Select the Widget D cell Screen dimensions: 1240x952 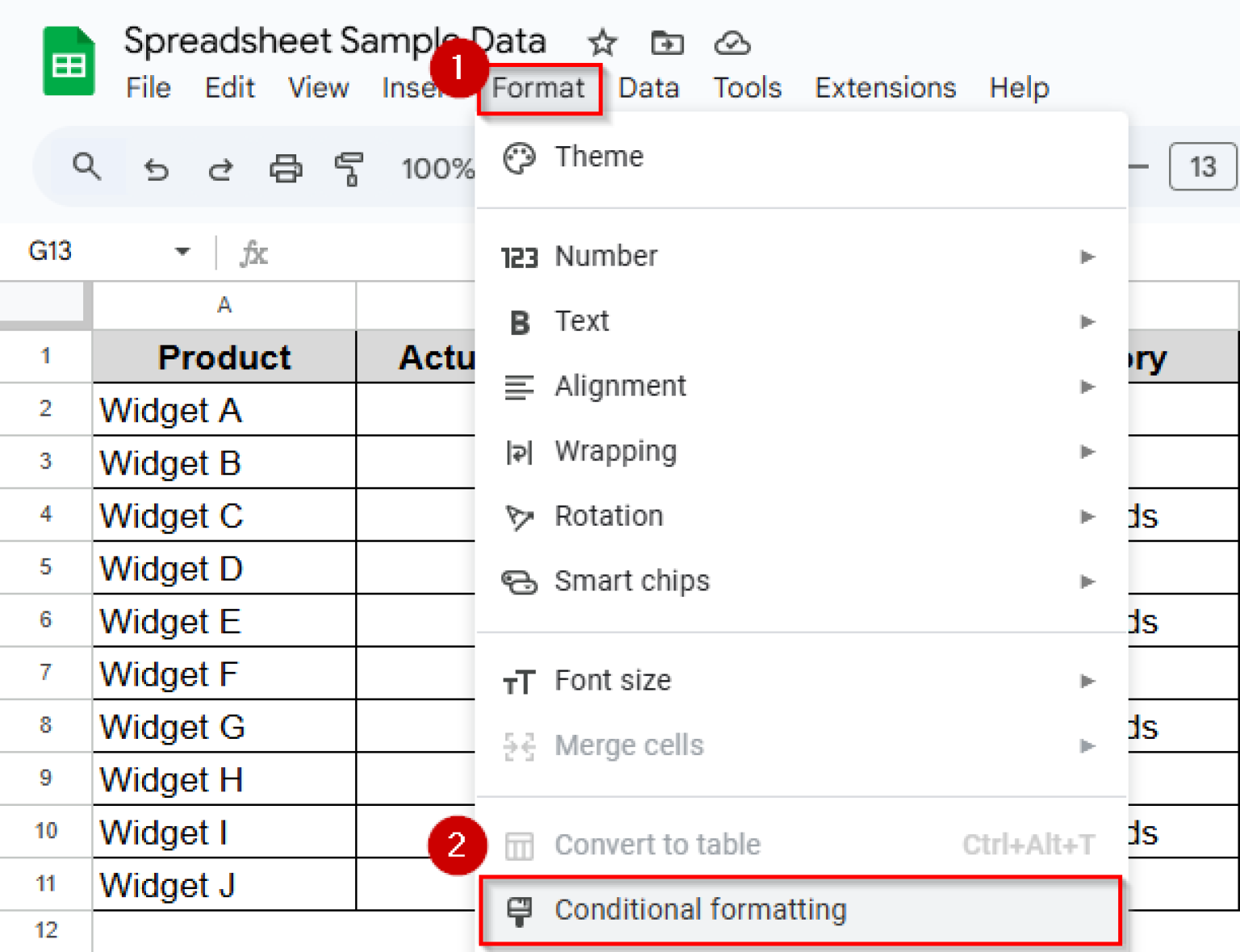click(224, 568)
